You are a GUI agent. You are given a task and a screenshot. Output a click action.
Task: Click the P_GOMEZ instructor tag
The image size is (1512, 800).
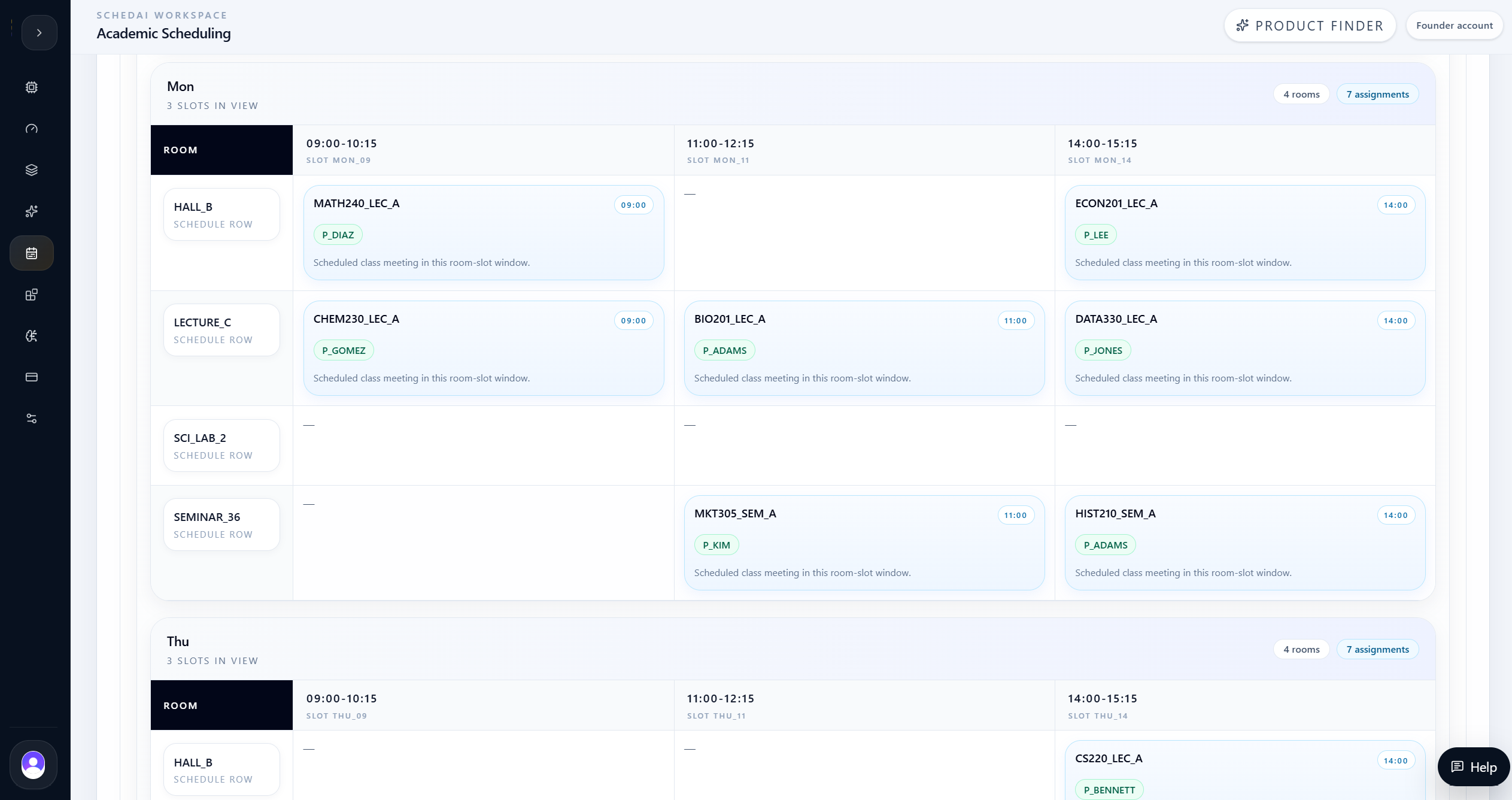pos(344,350)
